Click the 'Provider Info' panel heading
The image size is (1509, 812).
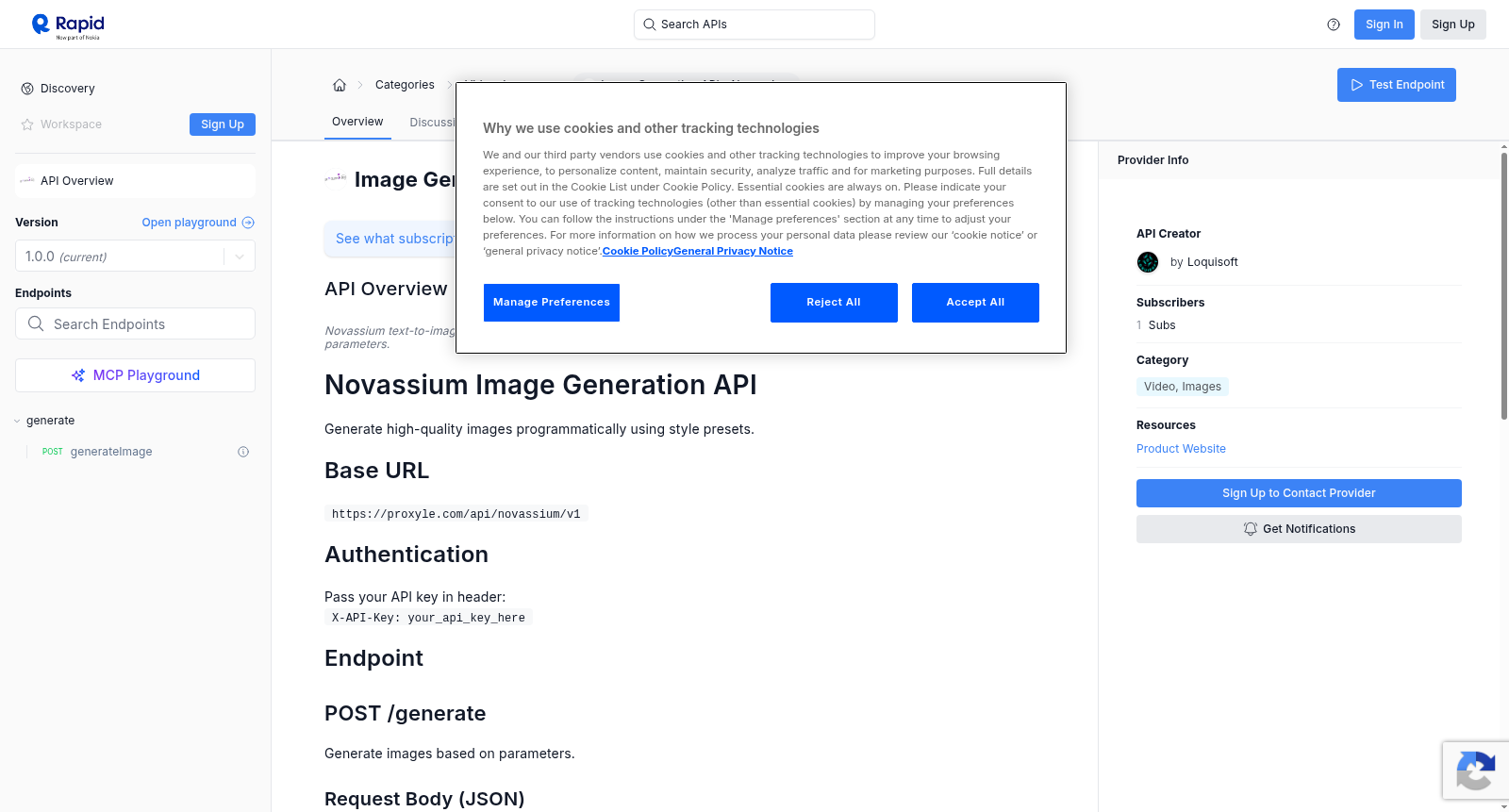[1152, 160]
